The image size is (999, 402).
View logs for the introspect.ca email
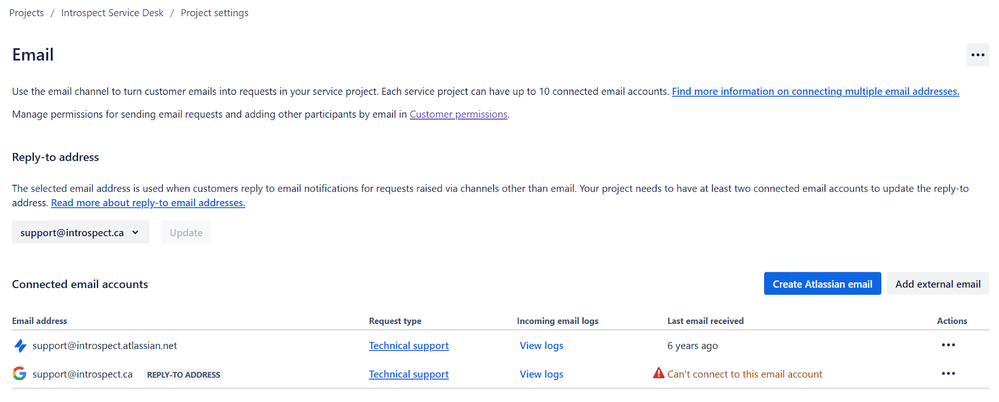click(x=541, y=374)
